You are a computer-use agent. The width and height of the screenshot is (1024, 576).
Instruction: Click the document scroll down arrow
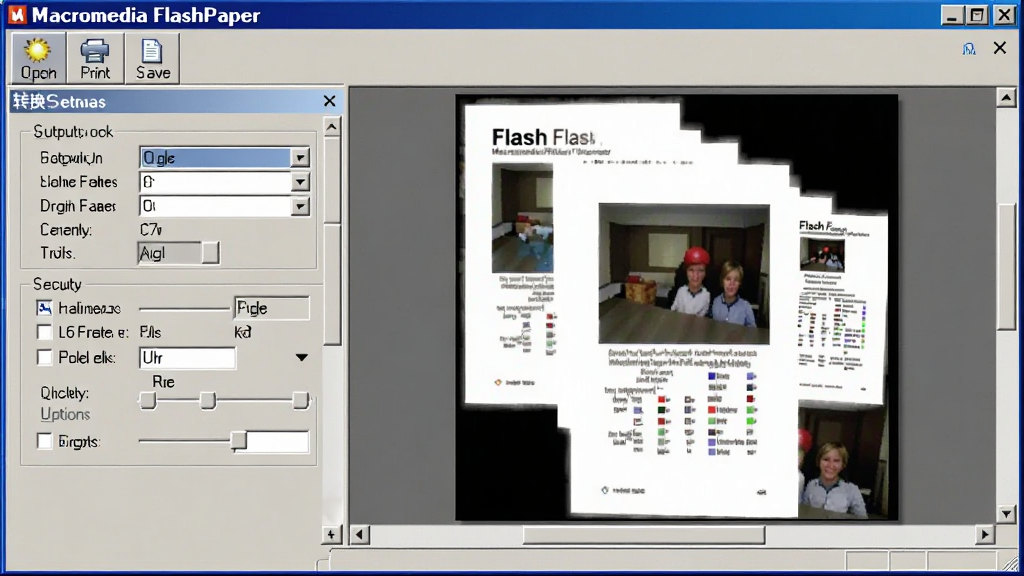[x=1006, y=514]
